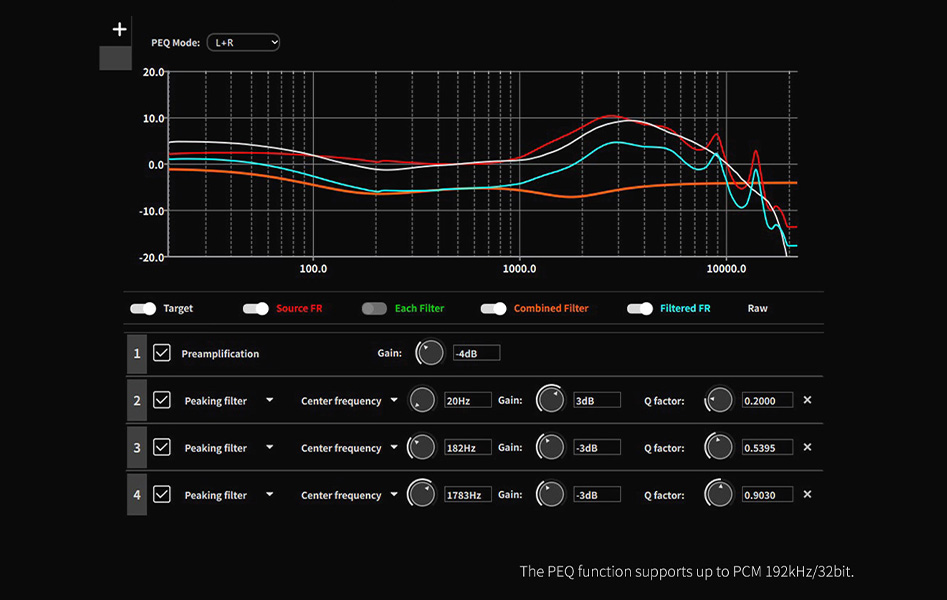Click the gain knob on filter row 3

[549, 446]
